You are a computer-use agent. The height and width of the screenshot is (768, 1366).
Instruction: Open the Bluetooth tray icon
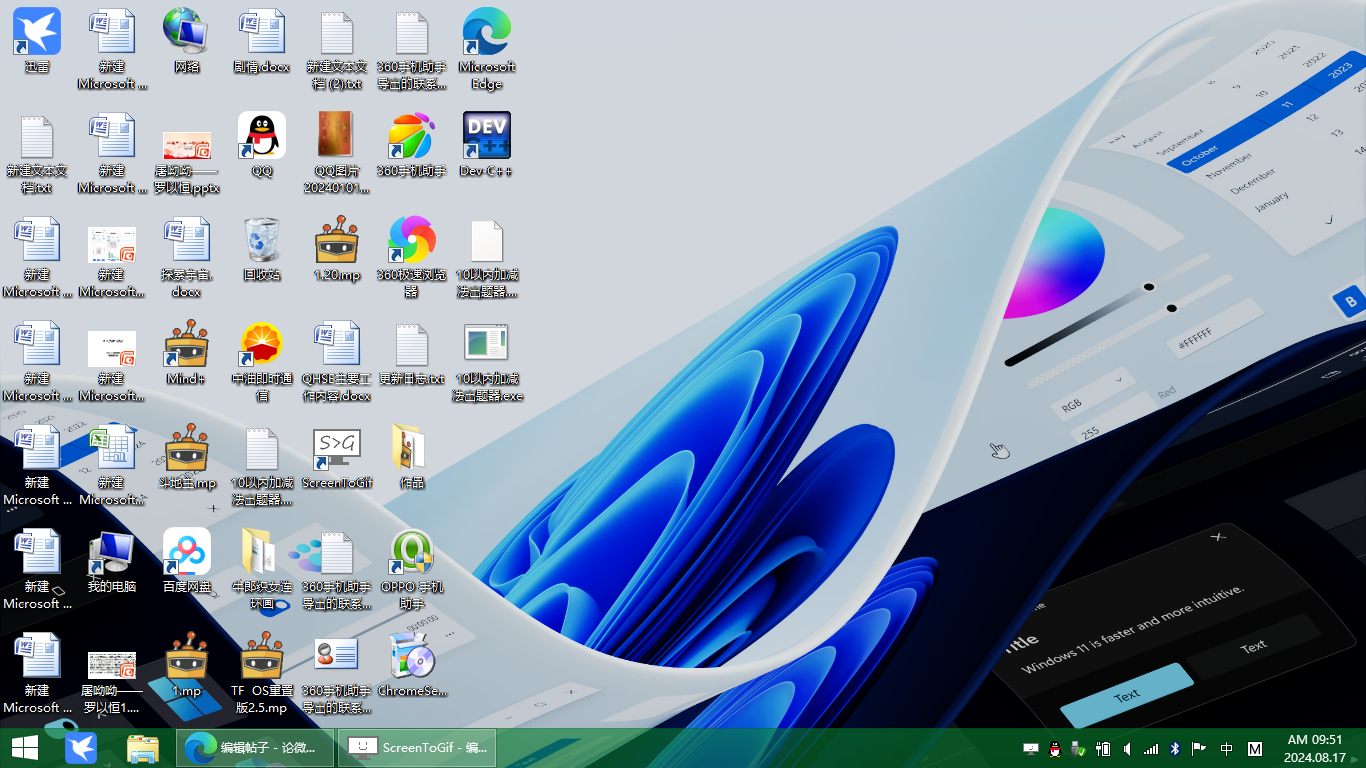1176,748
